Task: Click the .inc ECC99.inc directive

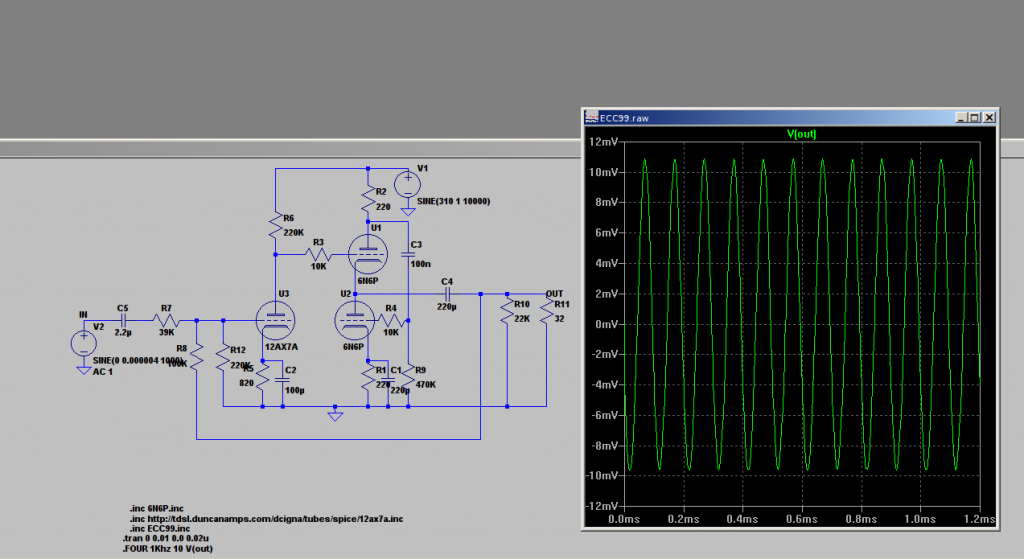Action: 159,528
